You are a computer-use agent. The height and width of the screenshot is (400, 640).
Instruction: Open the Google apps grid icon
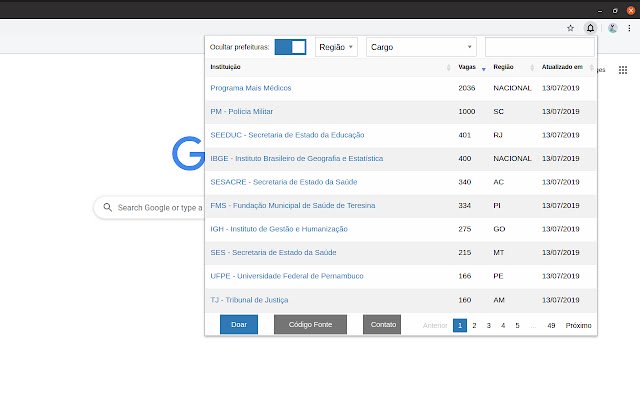click(623, 70)
